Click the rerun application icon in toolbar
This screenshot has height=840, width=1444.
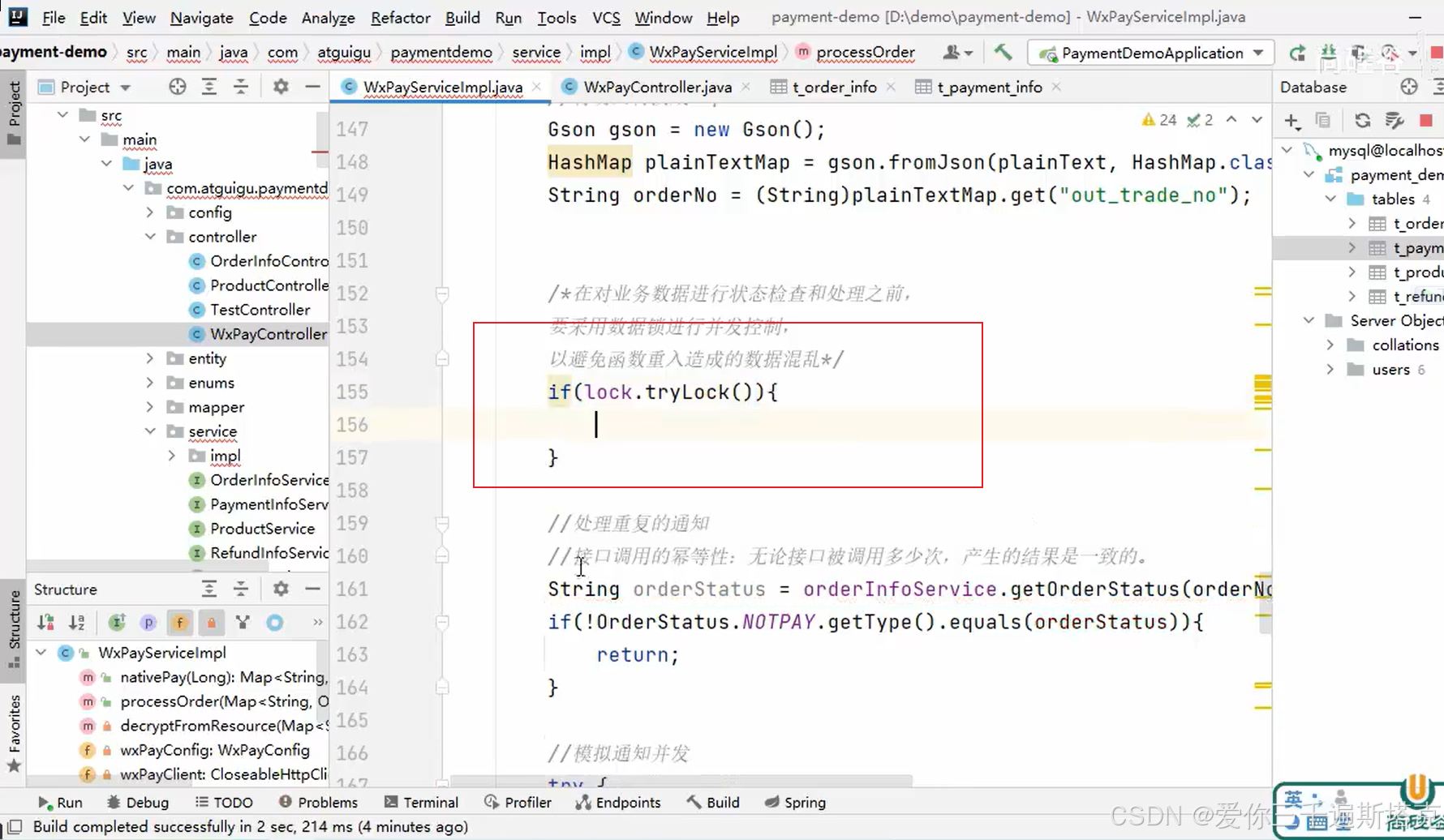[1297, 53]
